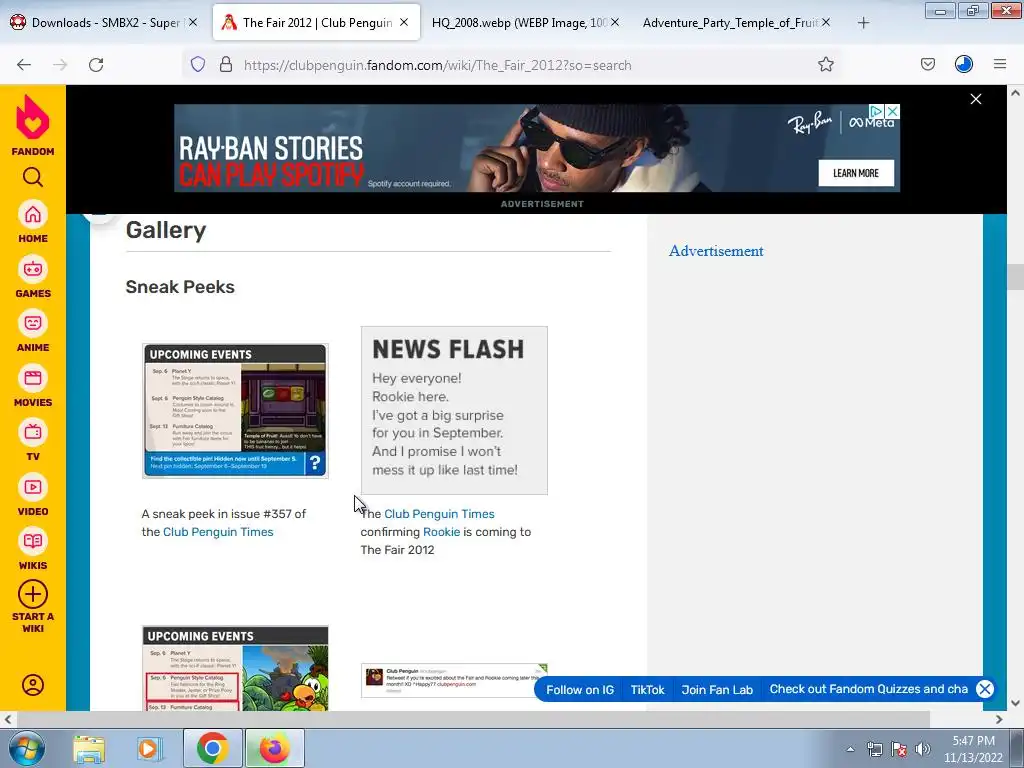Screen dimensions: 1024x768
Task: Close The Fair 2012 tab
Action: (x=404, y=22)
